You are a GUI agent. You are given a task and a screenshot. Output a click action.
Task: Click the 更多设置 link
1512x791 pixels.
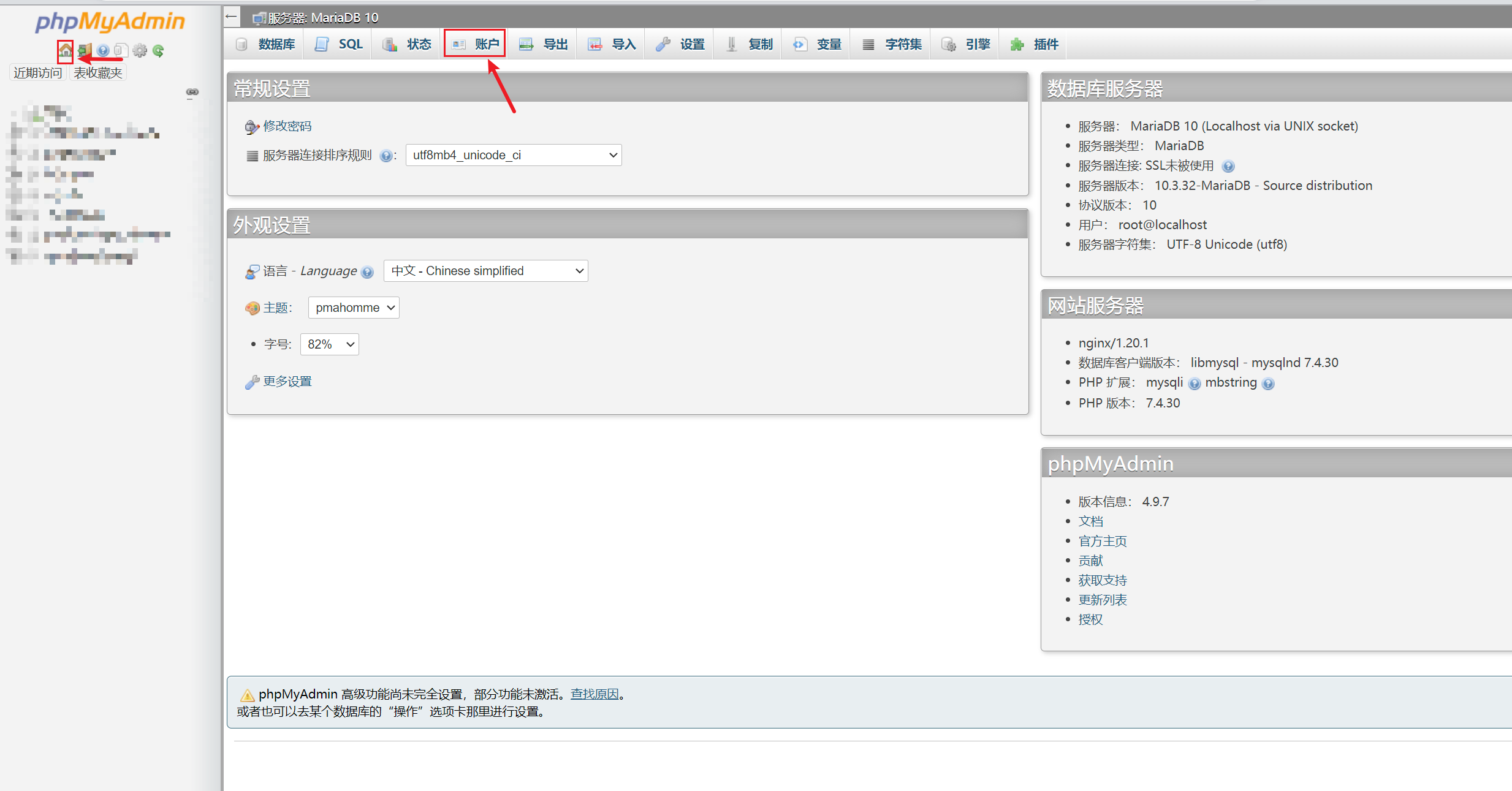[287, 382]
